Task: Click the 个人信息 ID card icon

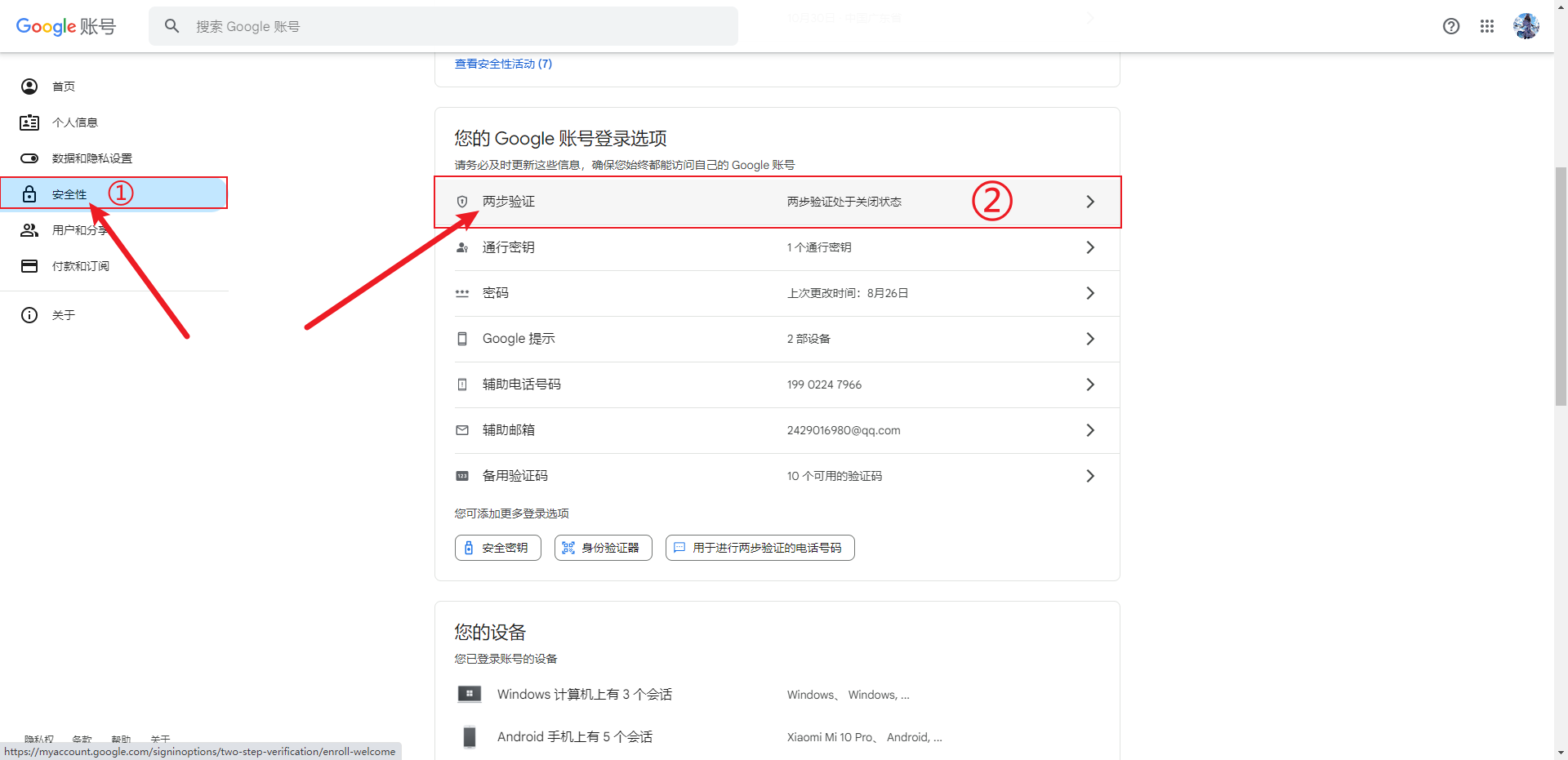Action: tap(29, 122)
